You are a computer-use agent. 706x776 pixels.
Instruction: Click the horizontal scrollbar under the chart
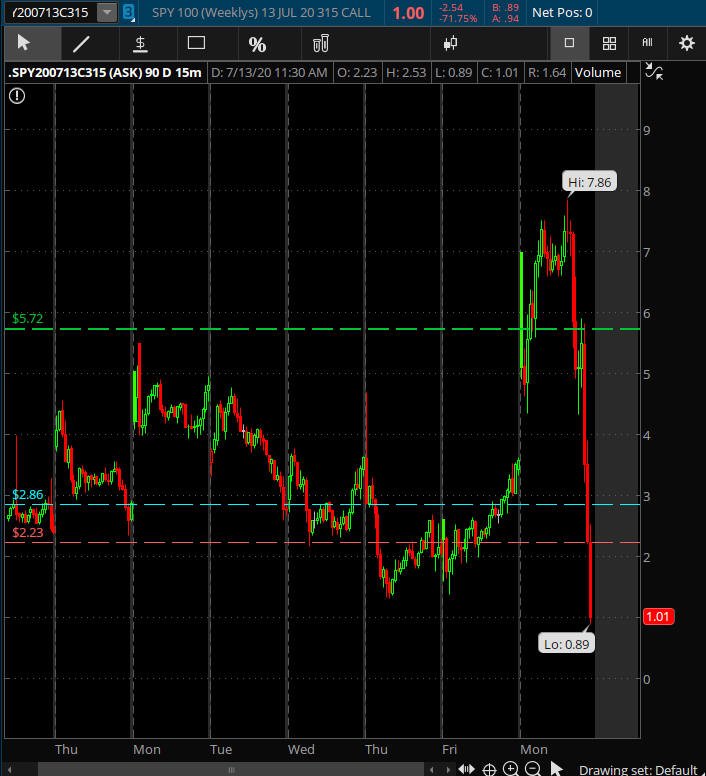[230, 769]
